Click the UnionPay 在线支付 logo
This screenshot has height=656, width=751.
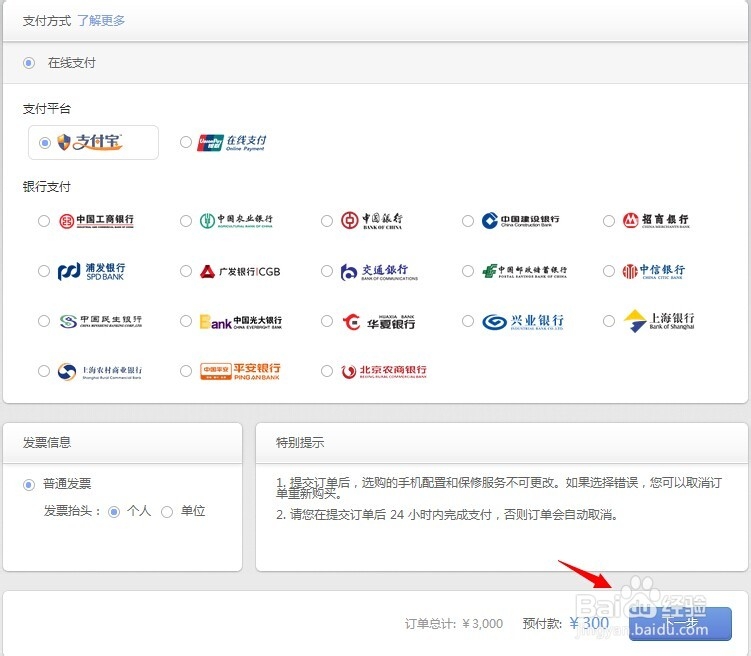coord(232,142)
